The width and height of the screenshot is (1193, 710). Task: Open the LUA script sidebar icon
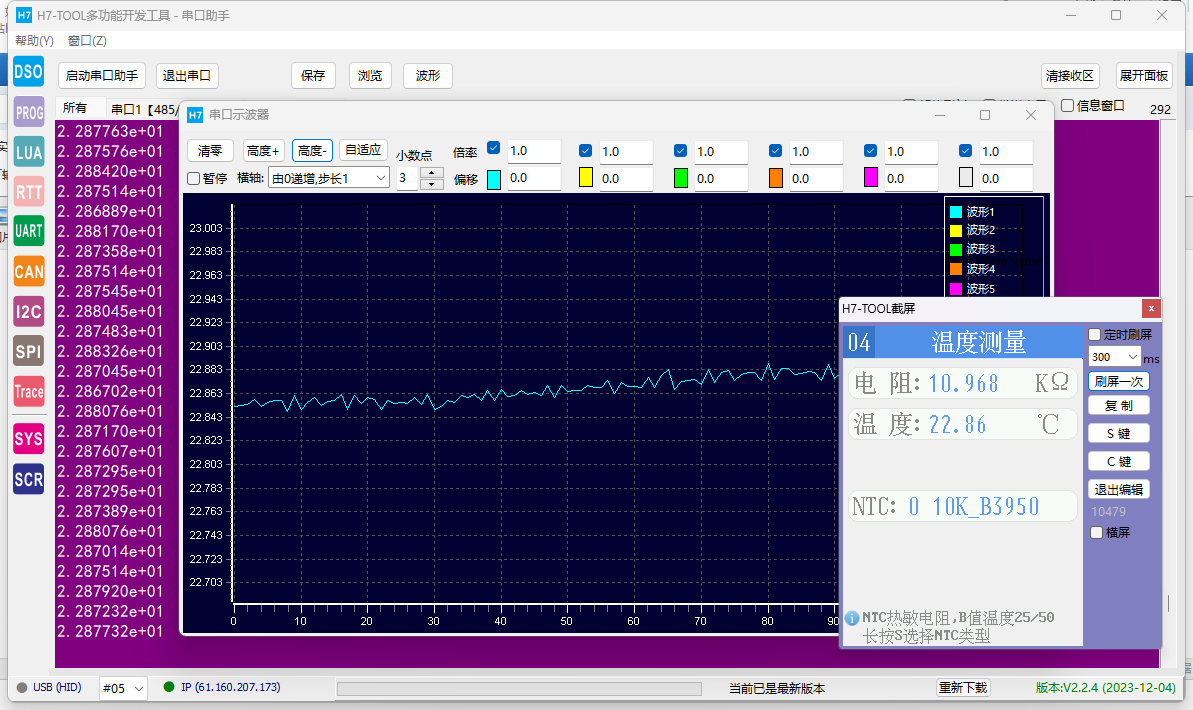(28, 152)
